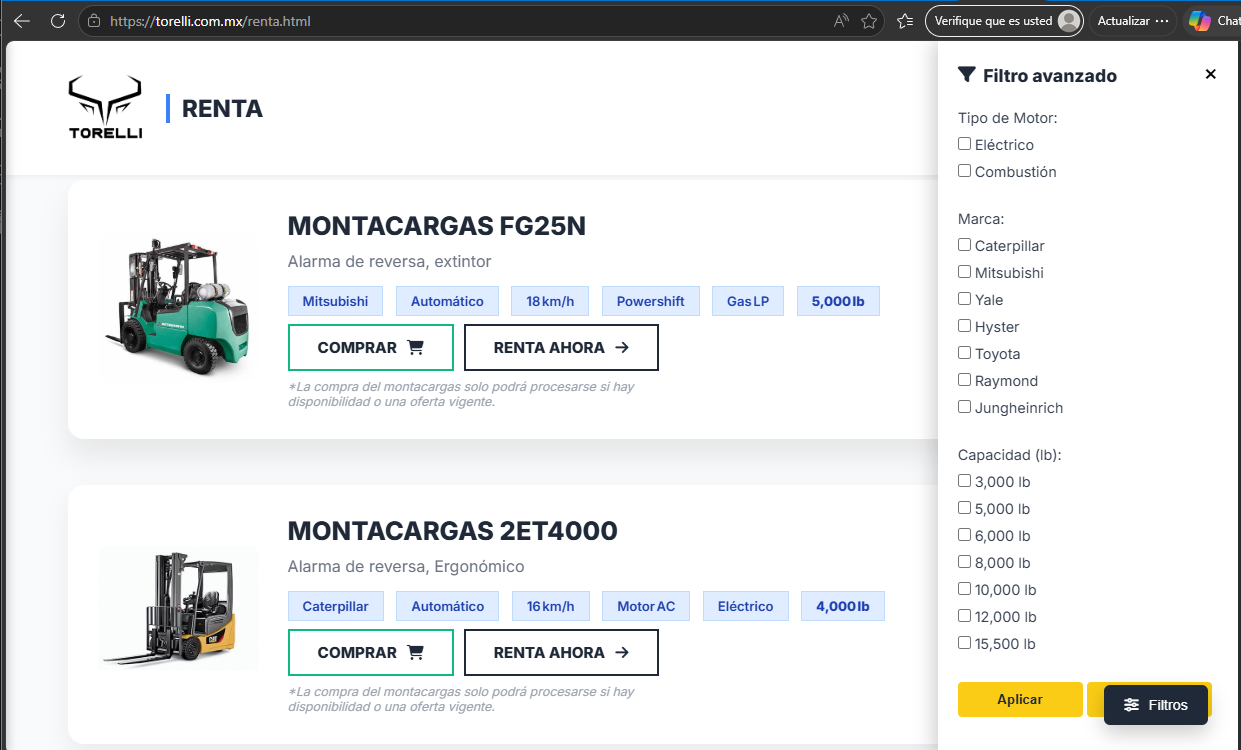
Task: Click RENTA AHORA for Montacargas 2ET4000
Action: 561,653
